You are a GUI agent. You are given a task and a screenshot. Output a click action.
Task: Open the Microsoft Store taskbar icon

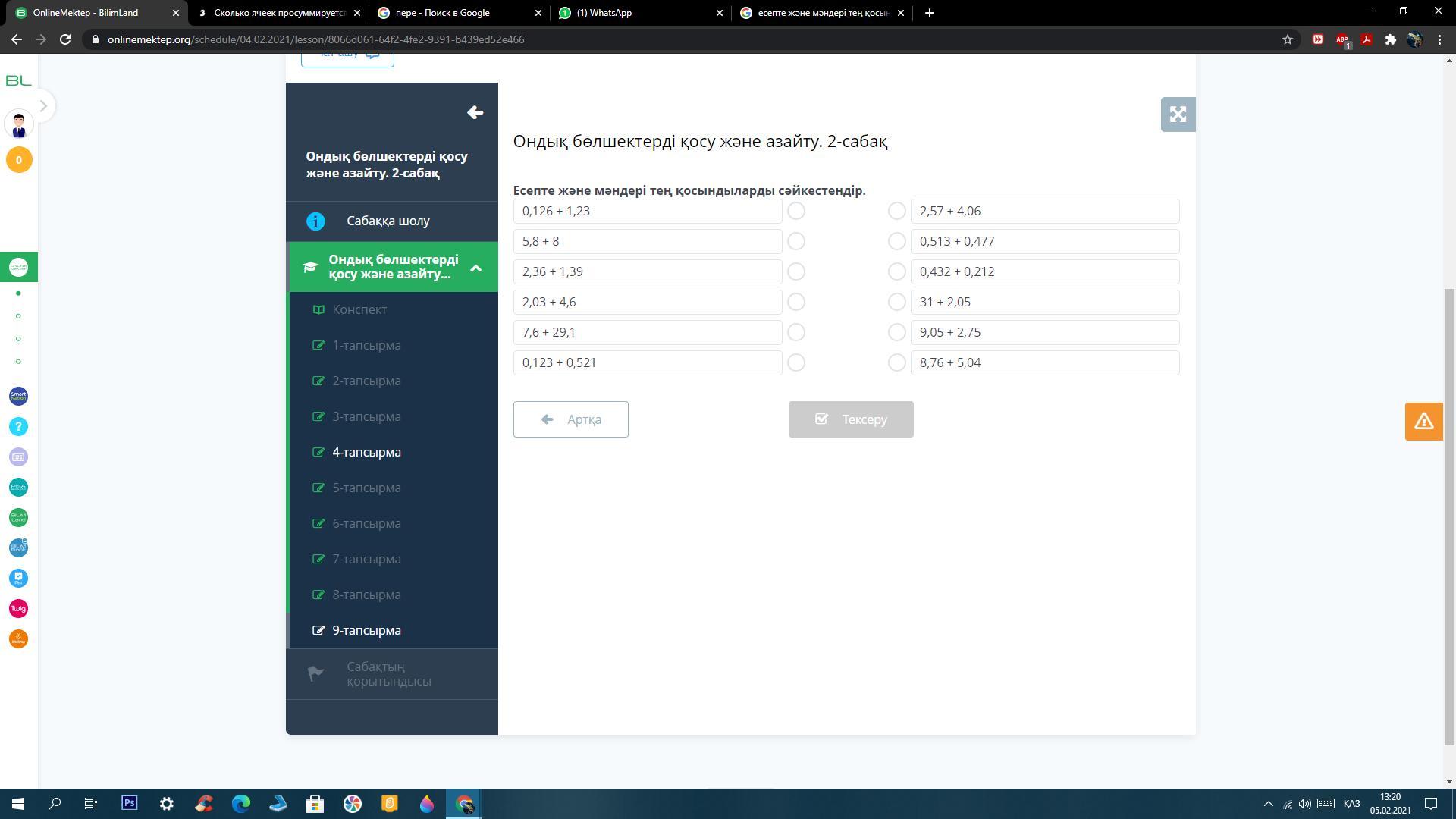click(315, 803)
